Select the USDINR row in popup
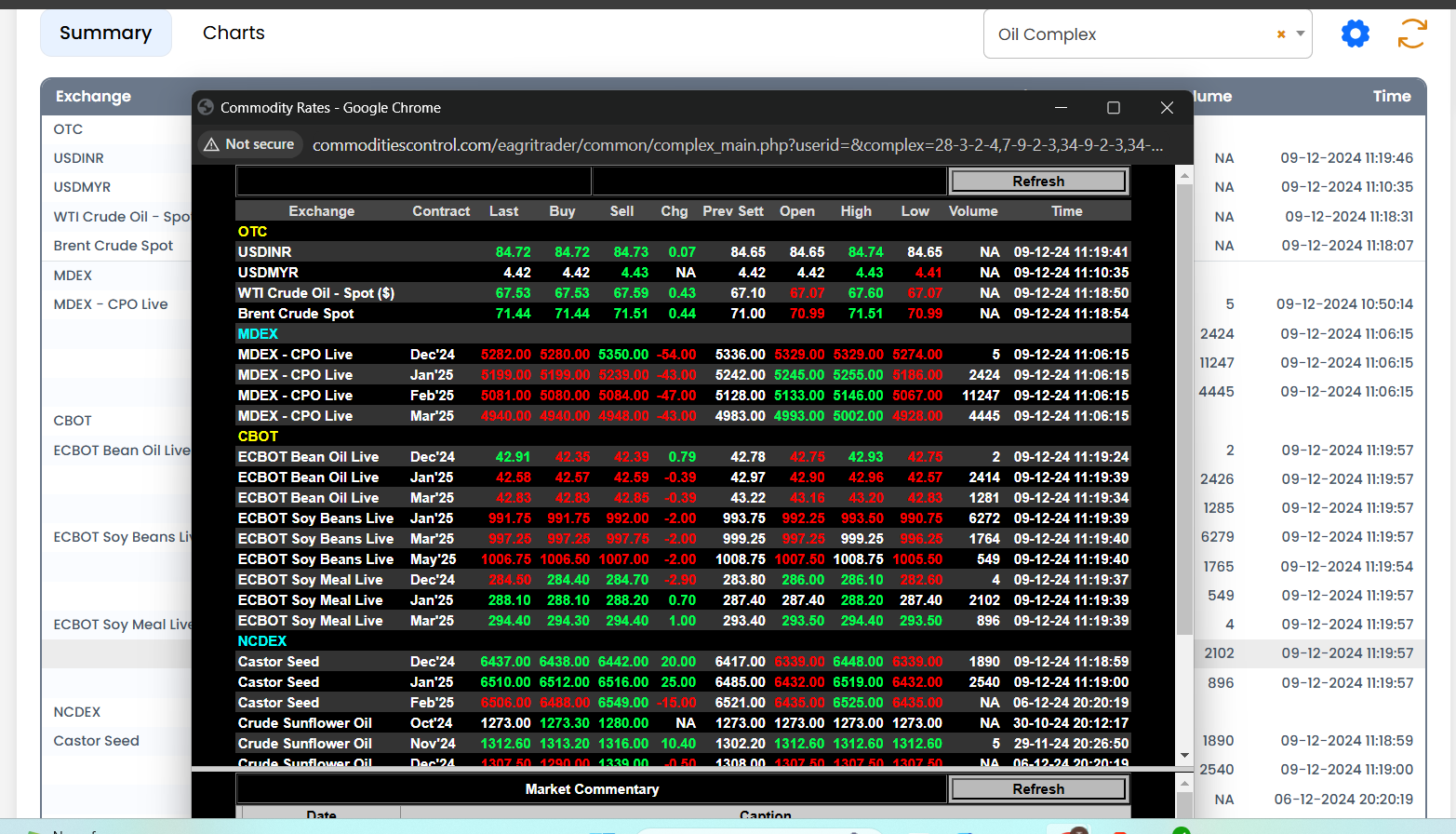 point(683,252)
